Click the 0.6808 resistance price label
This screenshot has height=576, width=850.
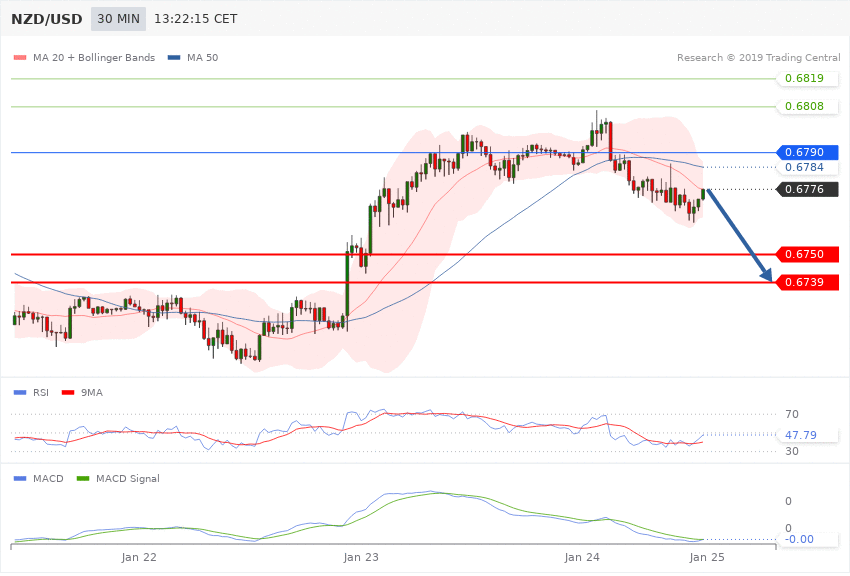click(x=808, y=107)
